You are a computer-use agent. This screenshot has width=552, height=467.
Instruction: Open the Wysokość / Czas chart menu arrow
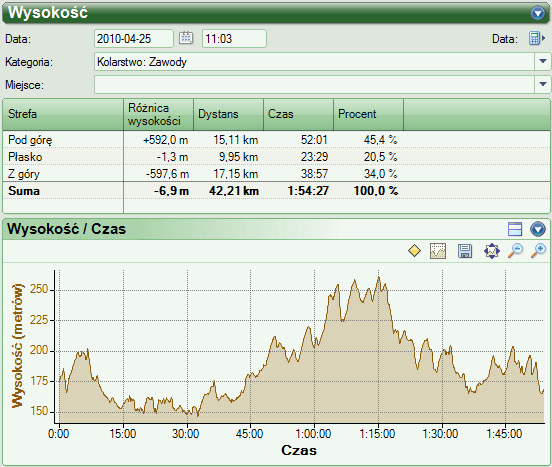pyautogui.click(x=538, y=229)
